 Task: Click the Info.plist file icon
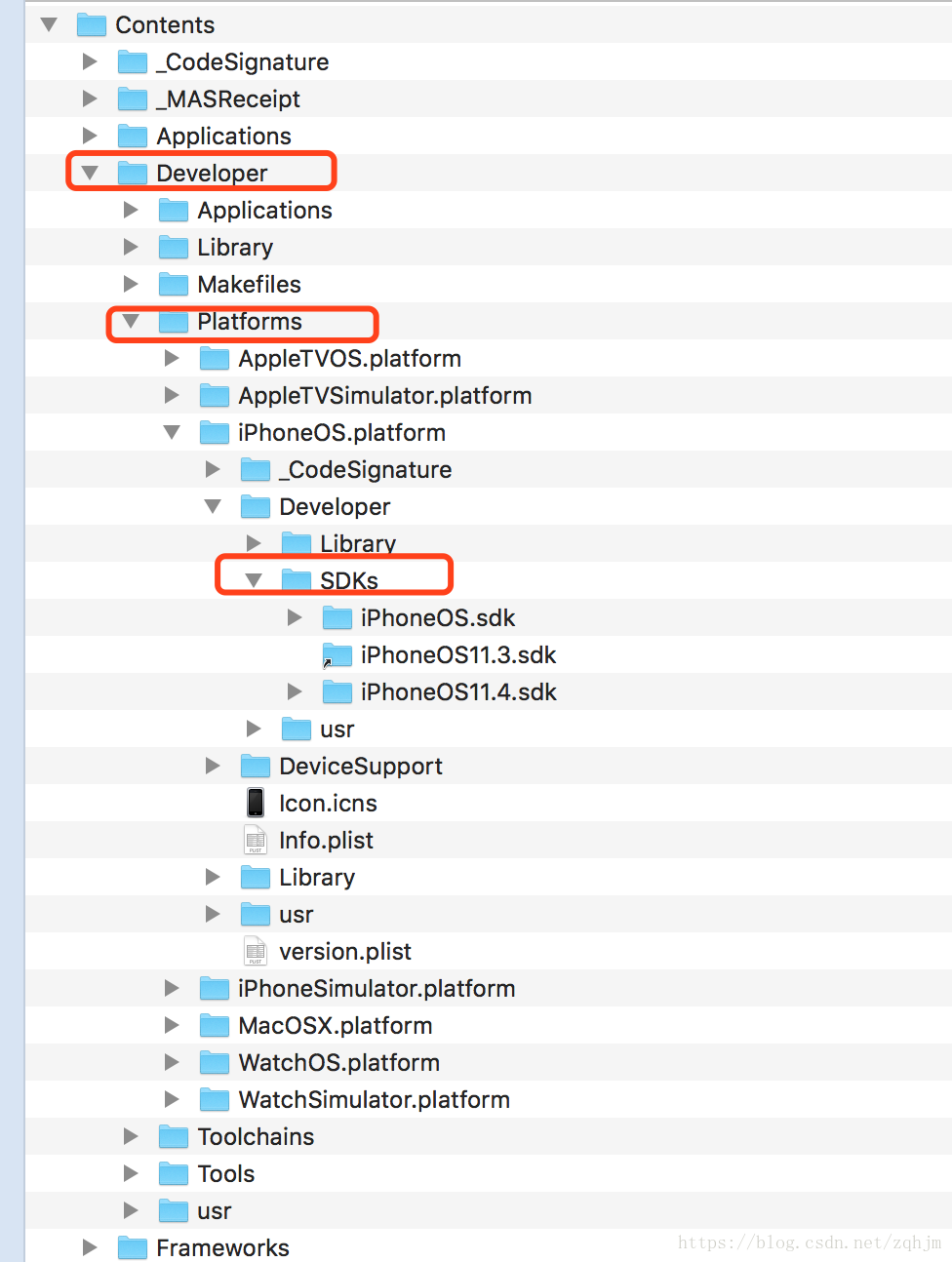tap(256, 840)
